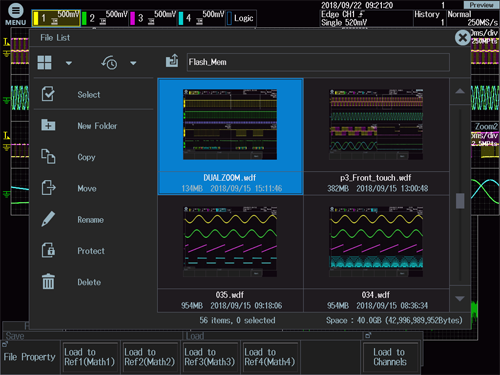Click the file list scroll down arrow

[460, 299]
